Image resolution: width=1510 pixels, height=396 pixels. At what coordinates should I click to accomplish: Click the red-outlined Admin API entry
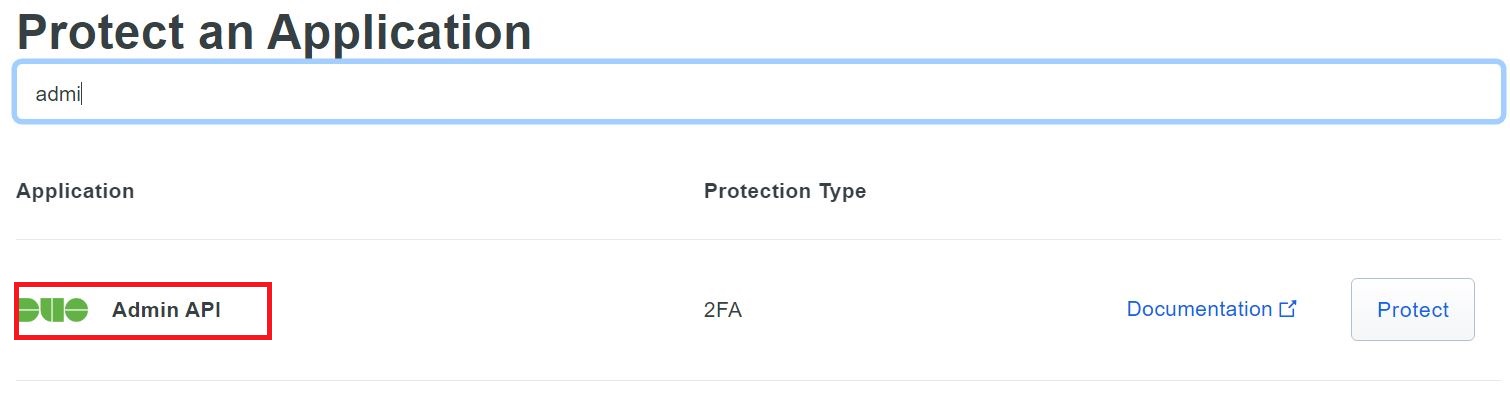tap(142, 311)
